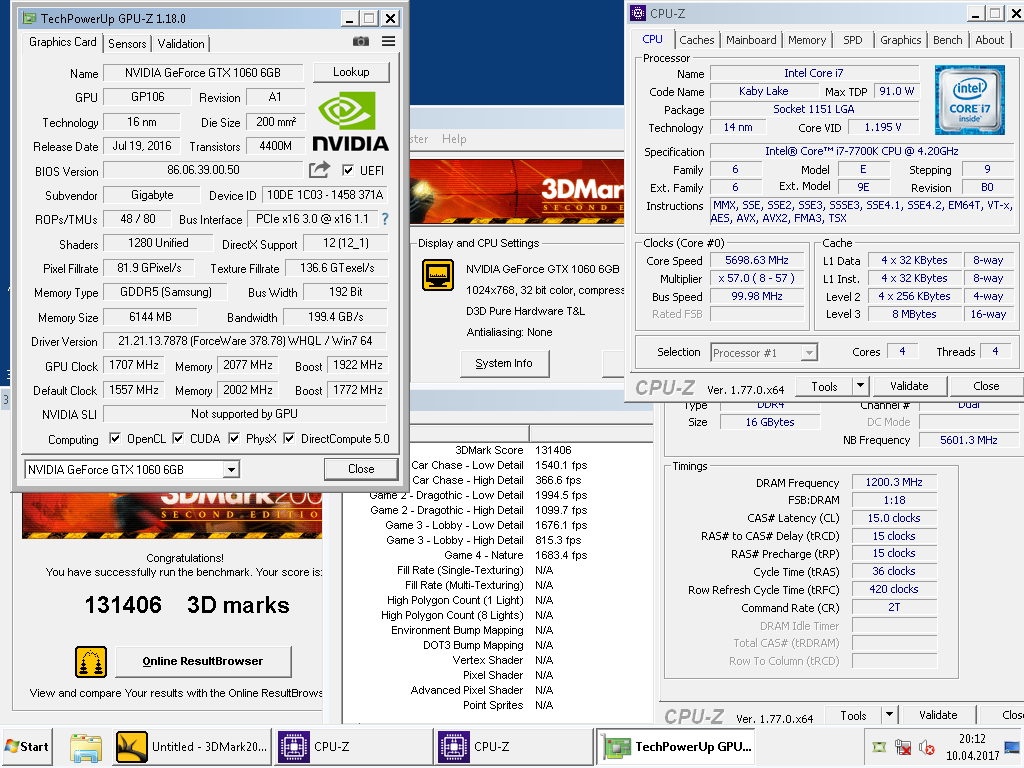1024x768 pixels.
Task: Click the Car Chase - High Detail result row
Action: point(498,480)
